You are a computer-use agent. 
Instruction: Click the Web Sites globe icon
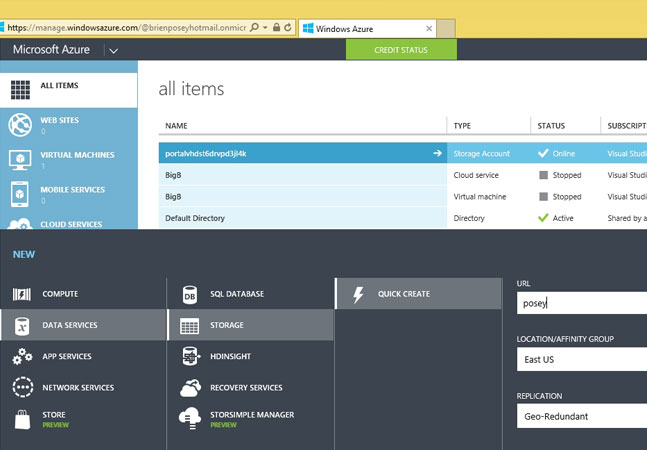pyautogui.click(x=20, y=125)
